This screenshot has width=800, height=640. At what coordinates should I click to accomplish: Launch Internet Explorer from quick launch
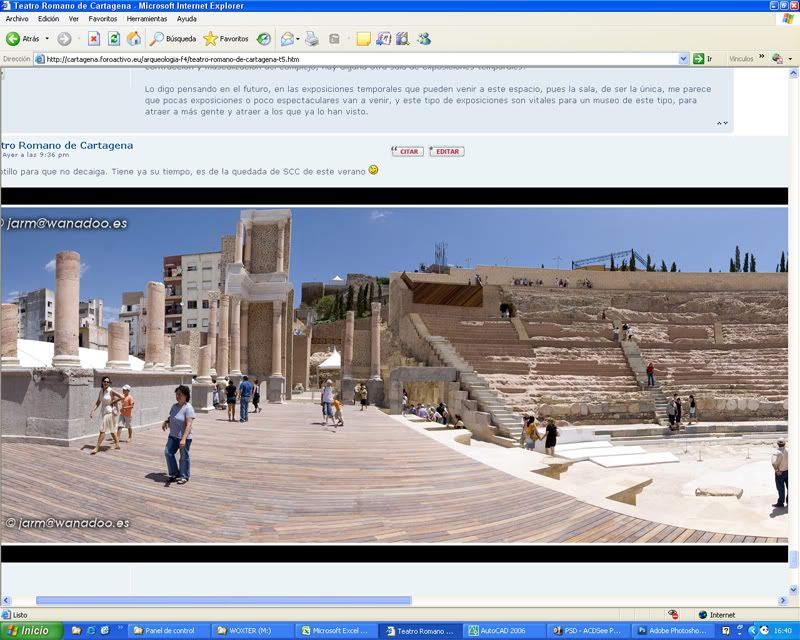coord(91,631)
